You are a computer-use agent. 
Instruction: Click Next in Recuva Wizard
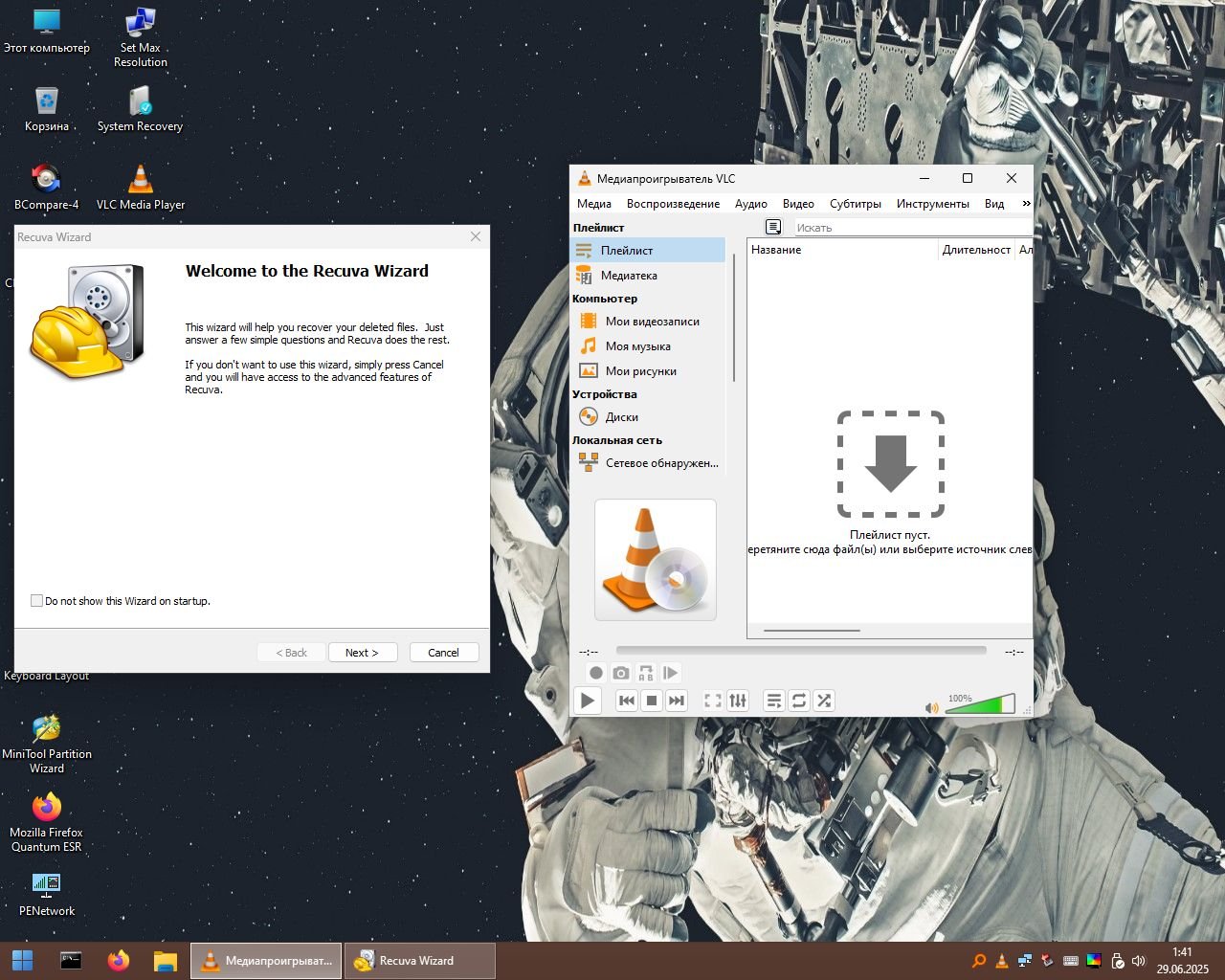click(362, 652)
